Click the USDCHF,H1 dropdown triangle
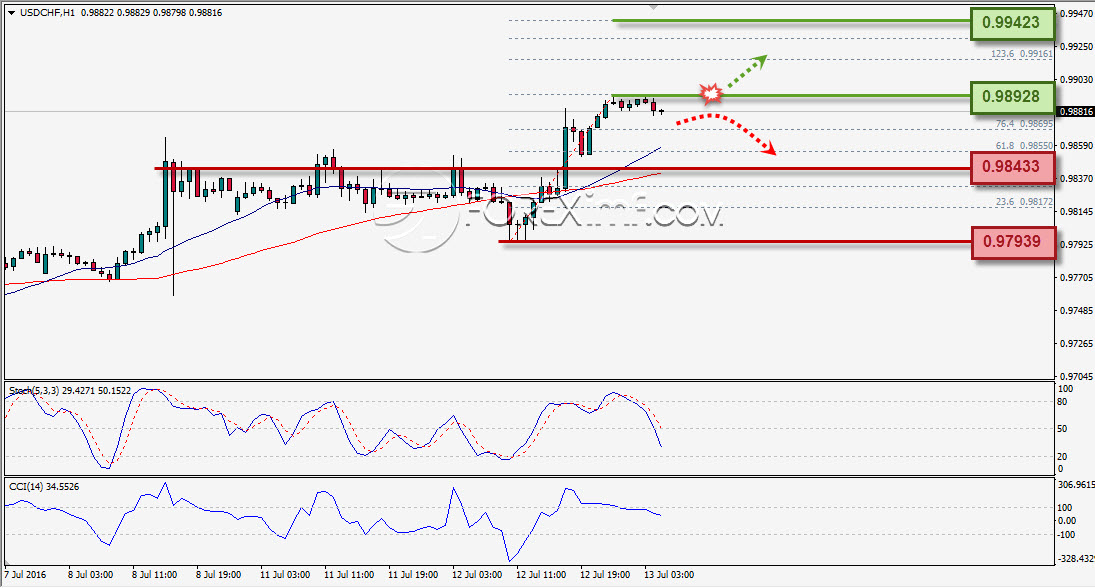The image size is (1095, 588). click(x=11, y=13)
